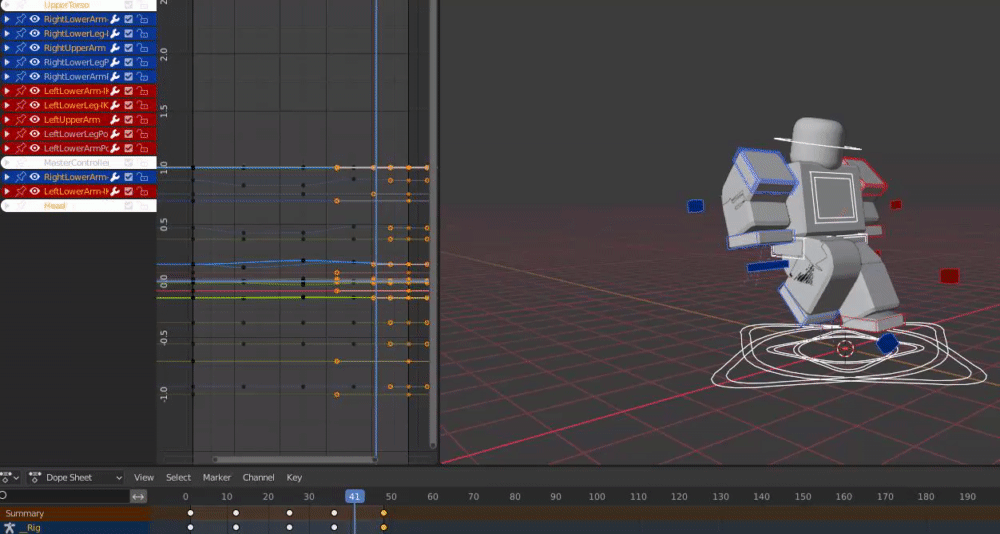The width and height of the screenshot is (1000, 534).
Task: Focus the dope sheet search field
Action: pos(65,496)
